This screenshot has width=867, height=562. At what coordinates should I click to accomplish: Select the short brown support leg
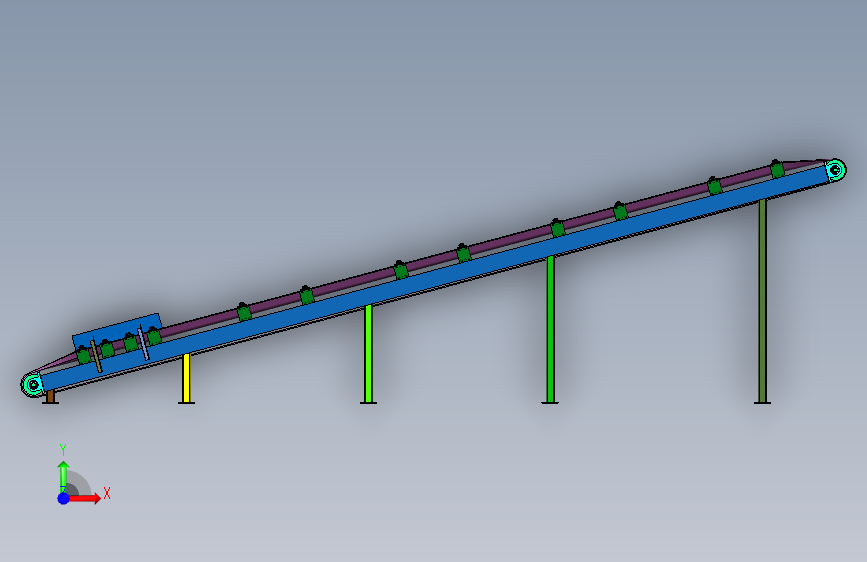tap(50, 397)
